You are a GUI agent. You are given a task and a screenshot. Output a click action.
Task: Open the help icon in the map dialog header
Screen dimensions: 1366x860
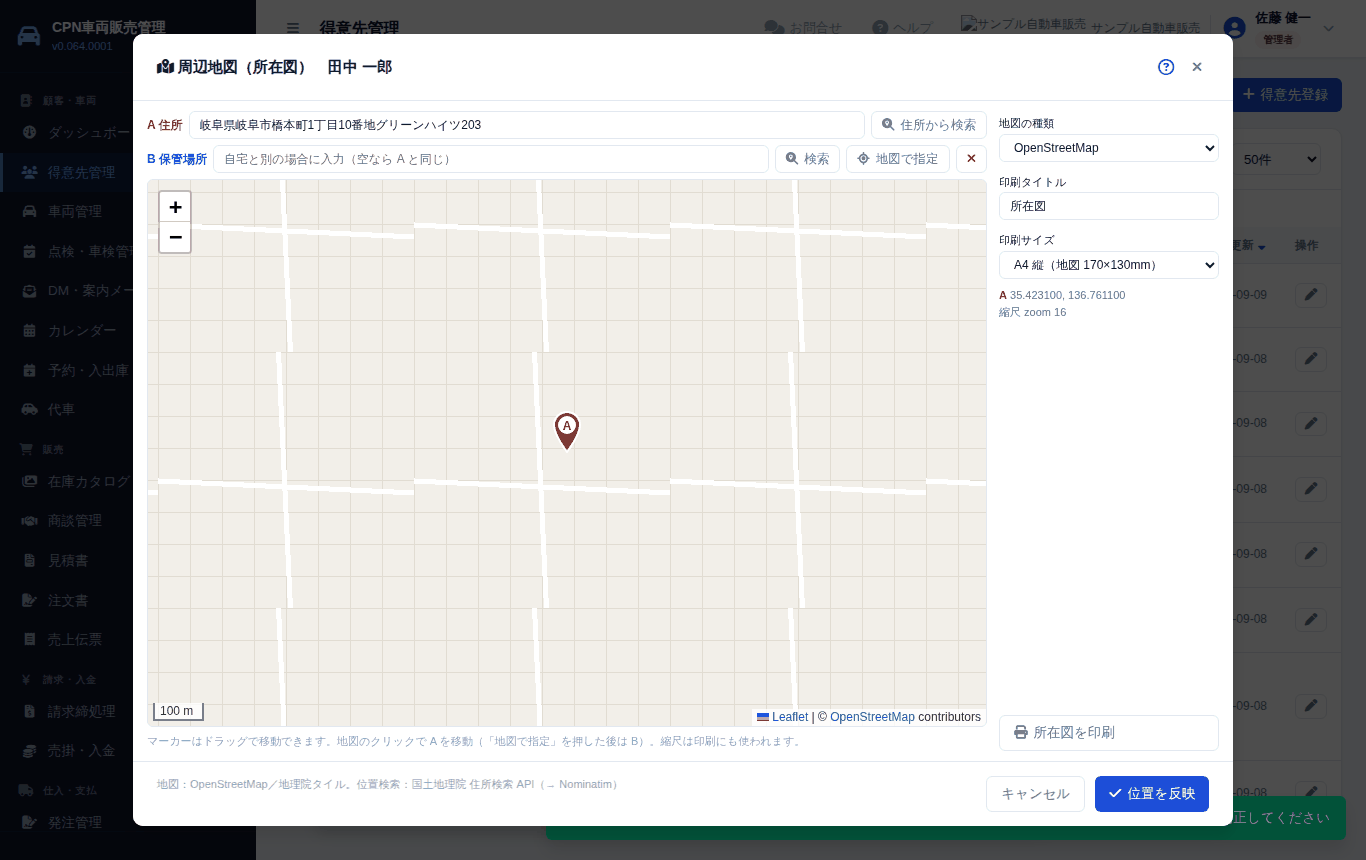point(1166,67)
